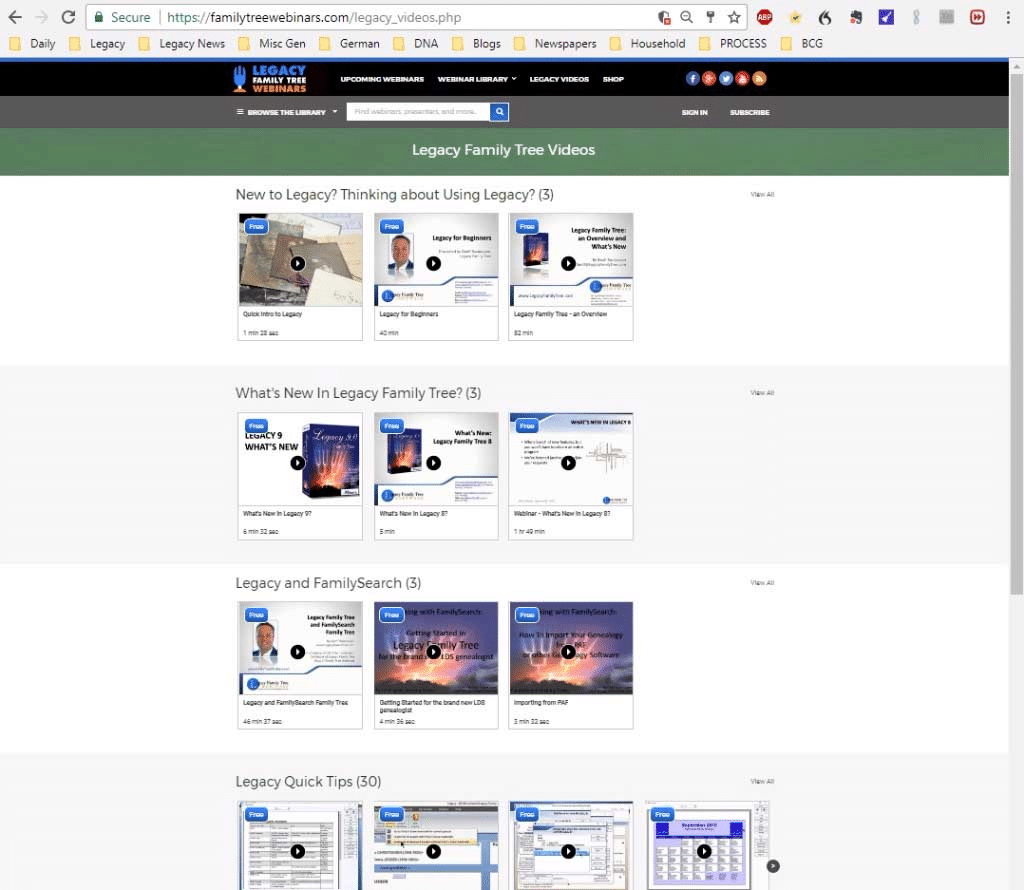Focus the Find webinars search field
This screenshot has height=890, width=1024.
418,112
